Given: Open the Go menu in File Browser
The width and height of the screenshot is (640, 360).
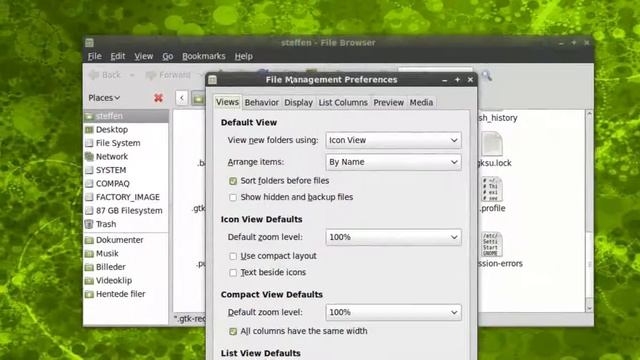Looking at the screenshot, I should point(168,56).
